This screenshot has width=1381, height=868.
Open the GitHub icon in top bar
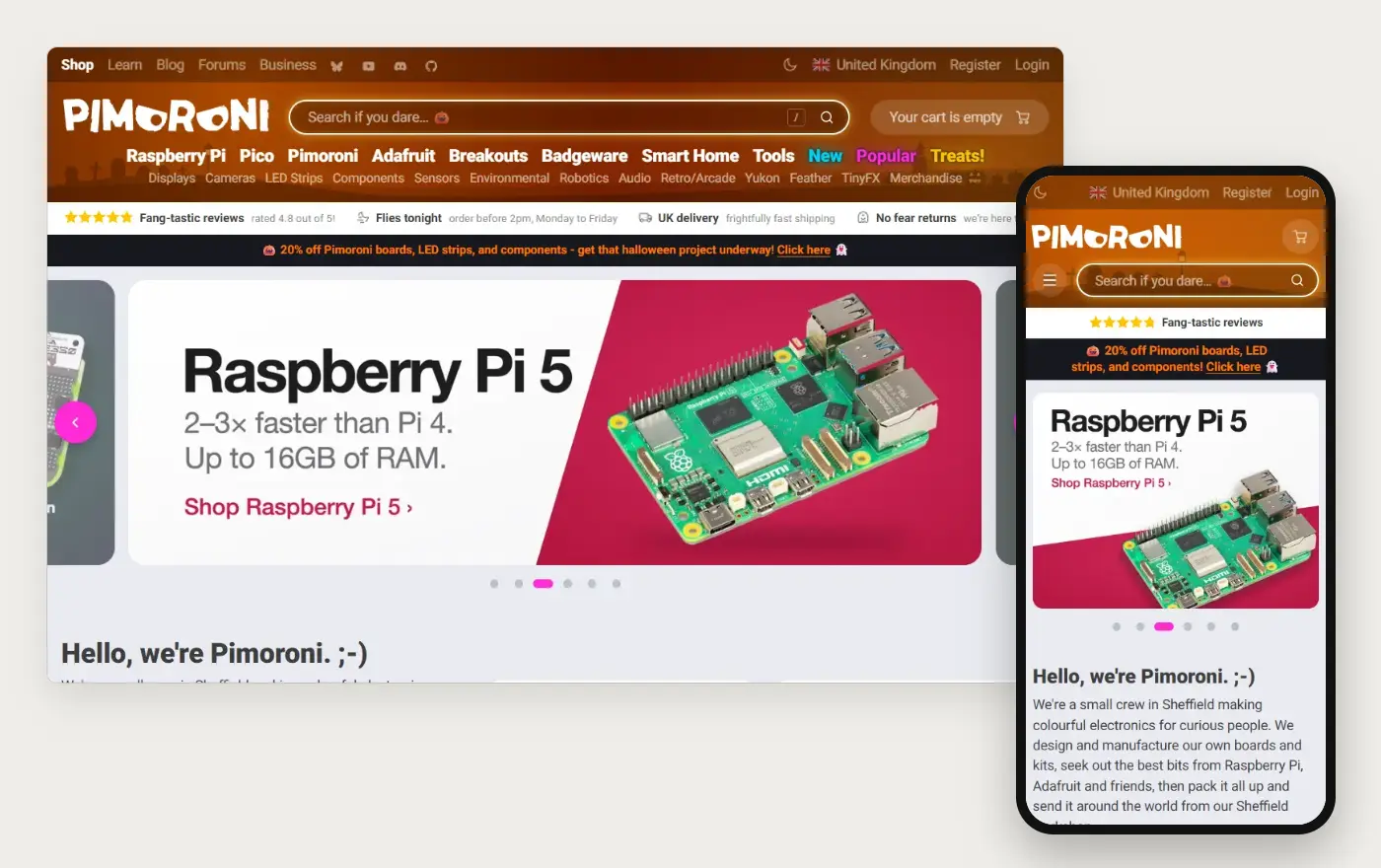431,66
